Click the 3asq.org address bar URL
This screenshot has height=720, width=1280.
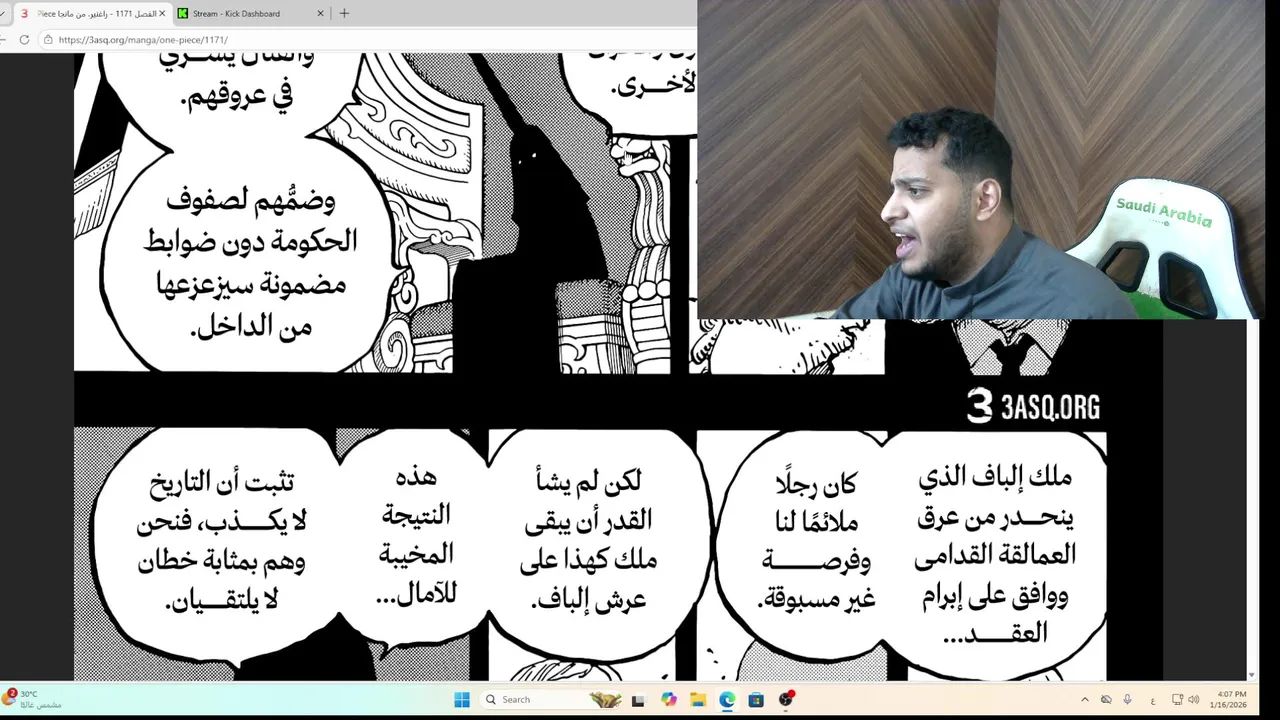(x=143, y=40)
